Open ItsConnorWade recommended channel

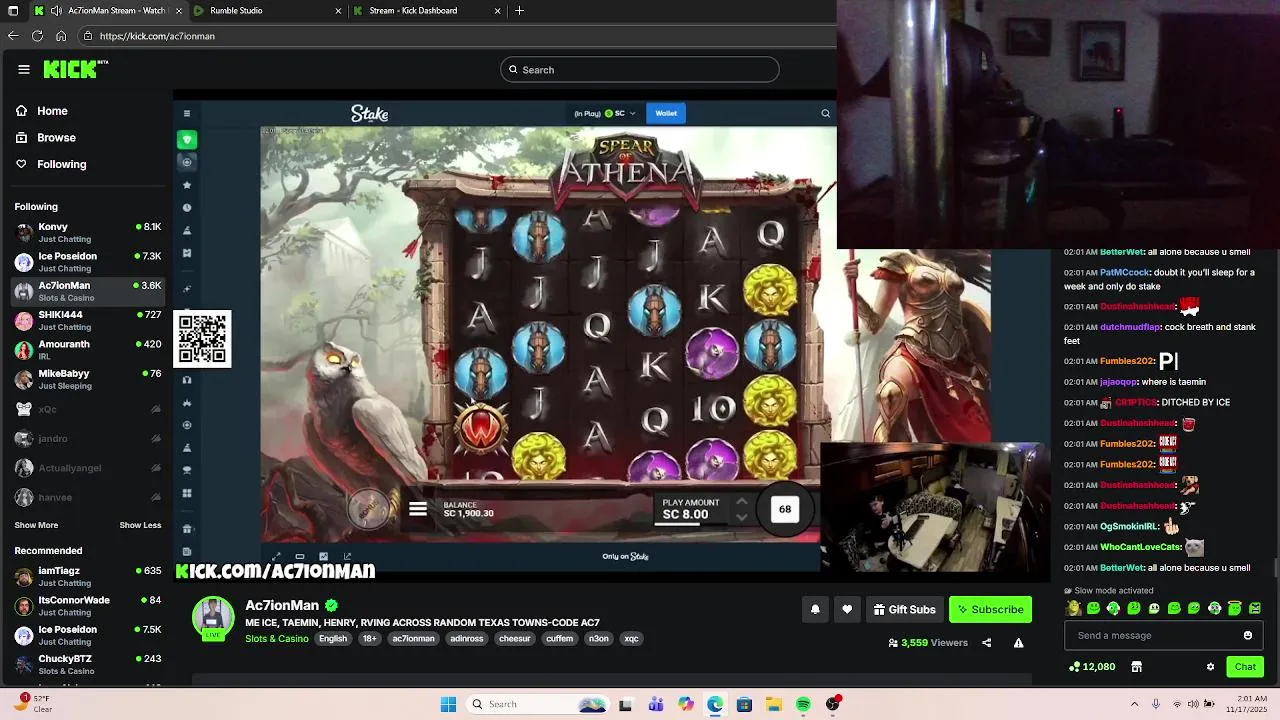(88, 606)
